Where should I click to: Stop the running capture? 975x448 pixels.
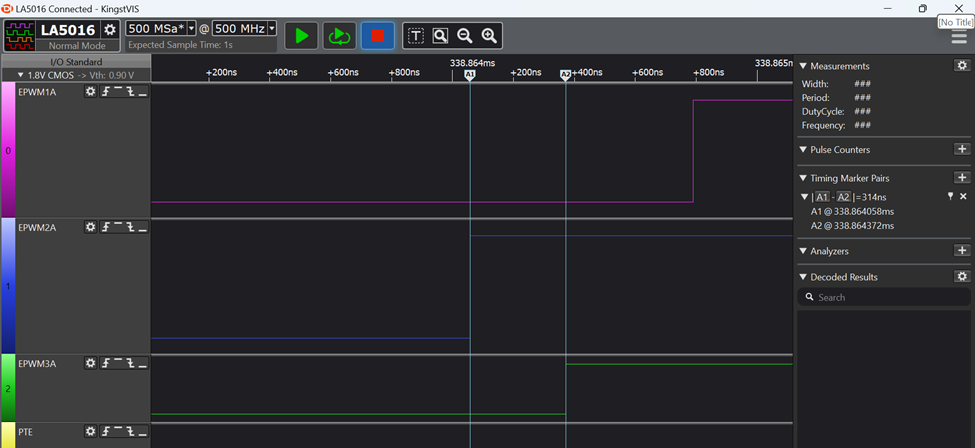click(377, 36)
